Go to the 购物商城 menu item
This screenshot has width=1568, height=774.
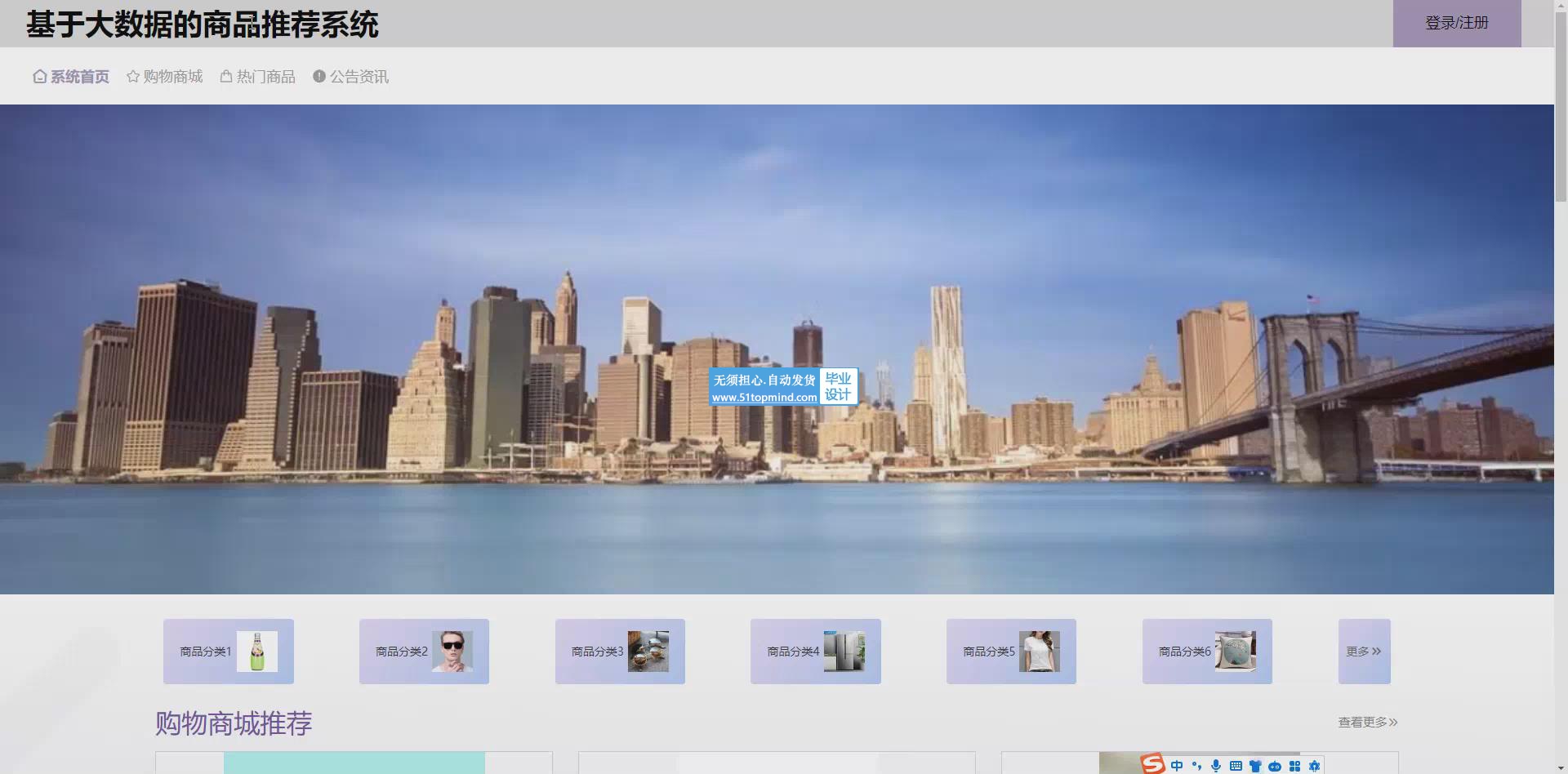tap(164, 77)
